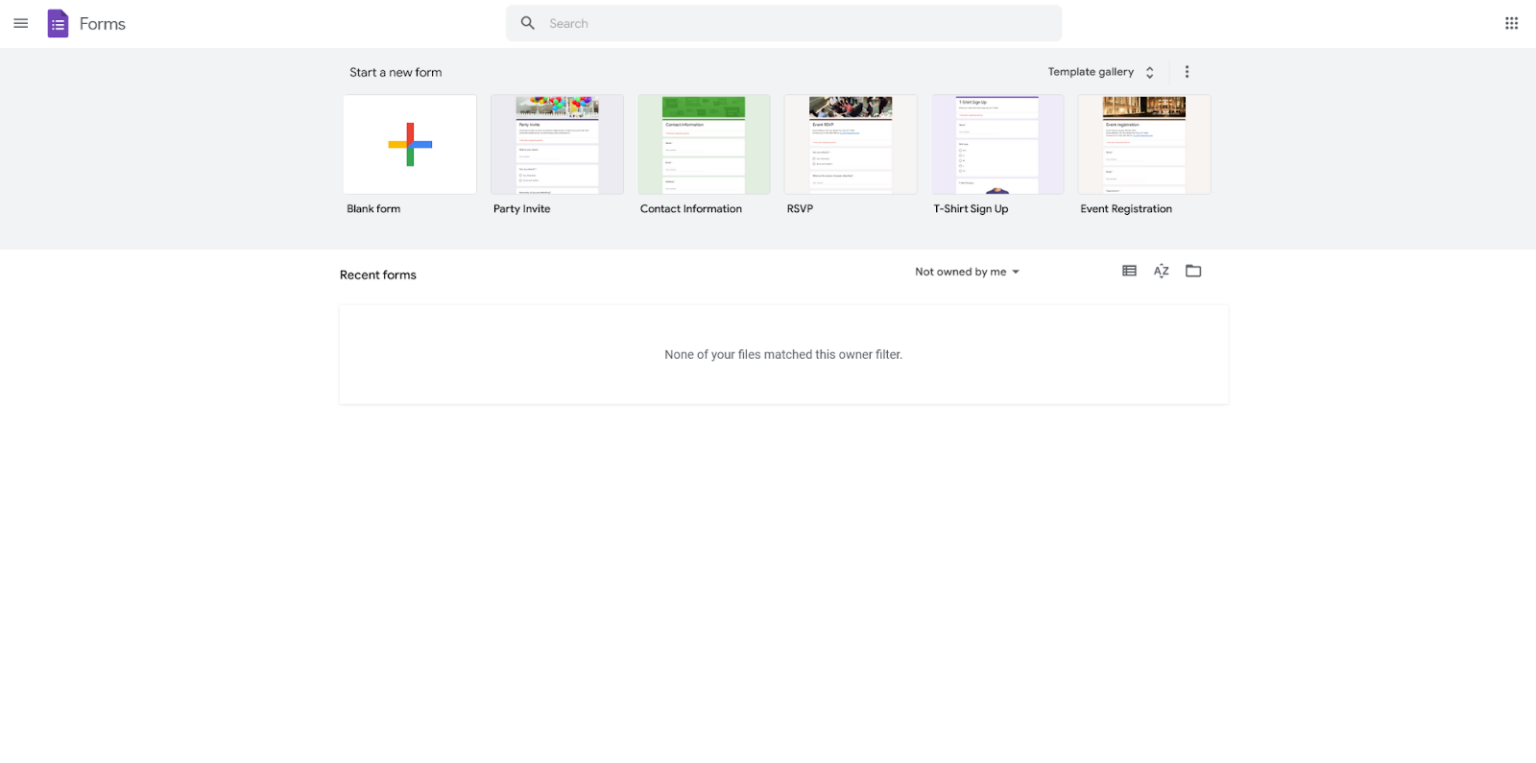
Task: Expand the Template gallery
Action: pos(1091,71)
